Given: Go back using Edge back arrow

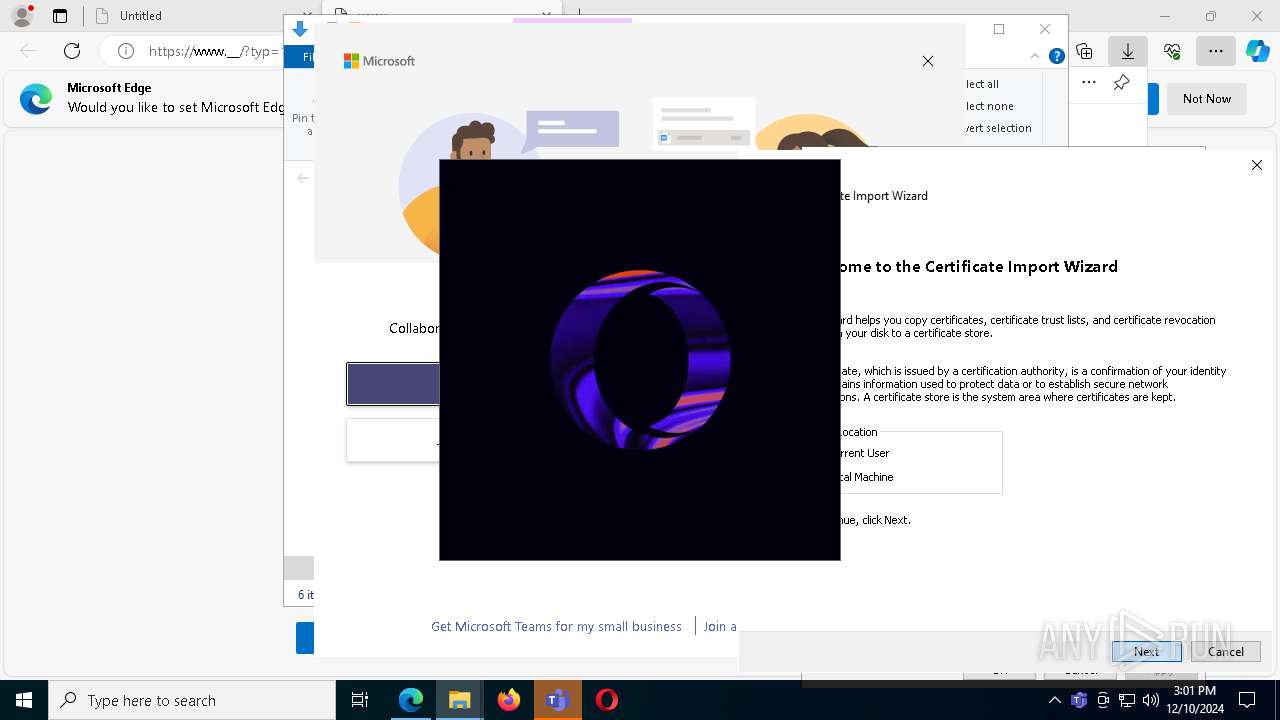Looking at the screenshot, I should pos(28,51).
